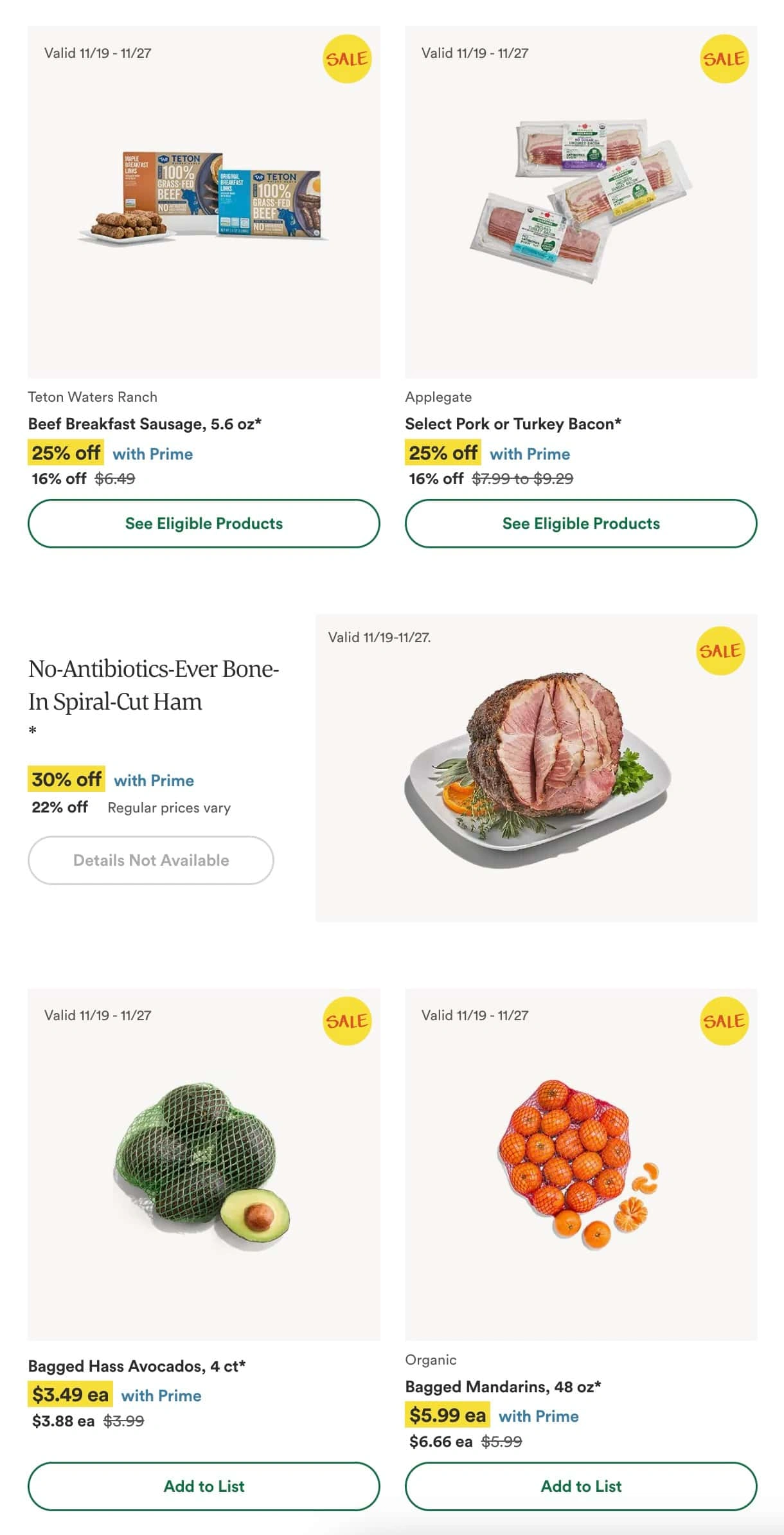
Task: Click the SALE badge on Teton sausage card
Action: click(347, 58)
